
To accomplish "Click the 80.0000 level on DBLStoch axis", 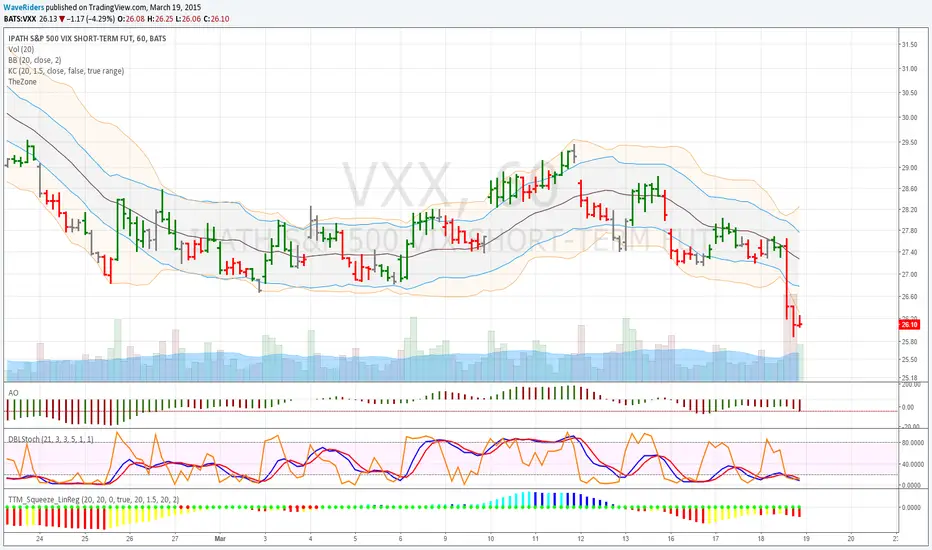I will 911,442.
